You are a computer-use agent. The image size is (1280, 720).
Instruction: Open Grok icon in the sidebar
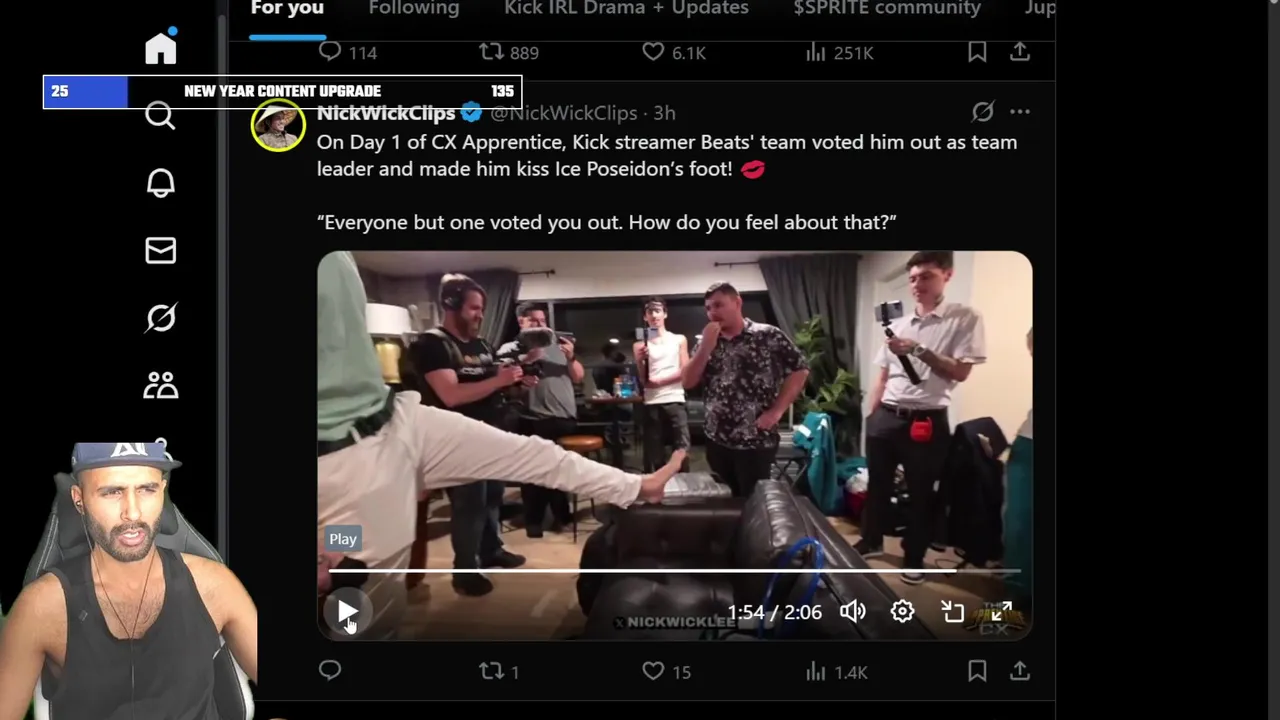[161, 318]
